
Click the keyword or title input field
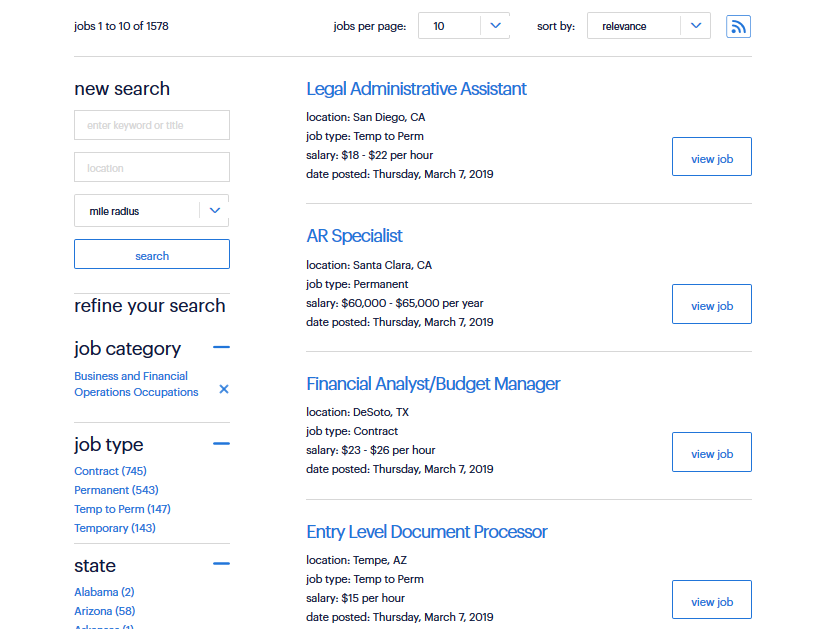[x=151, y=125]
